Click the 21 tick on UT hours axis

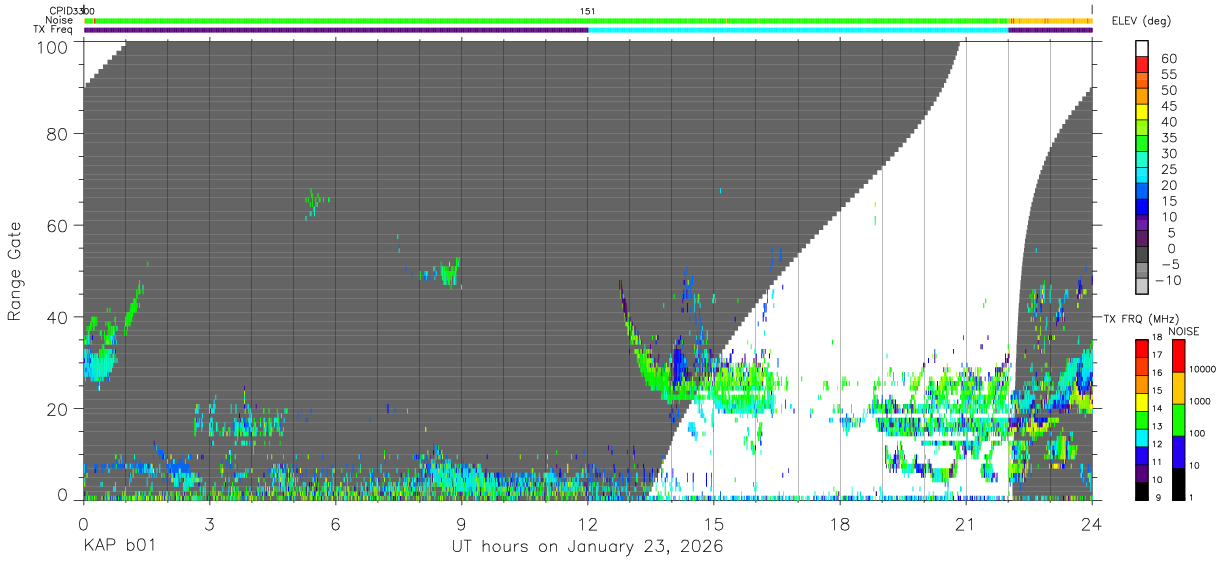965,523
